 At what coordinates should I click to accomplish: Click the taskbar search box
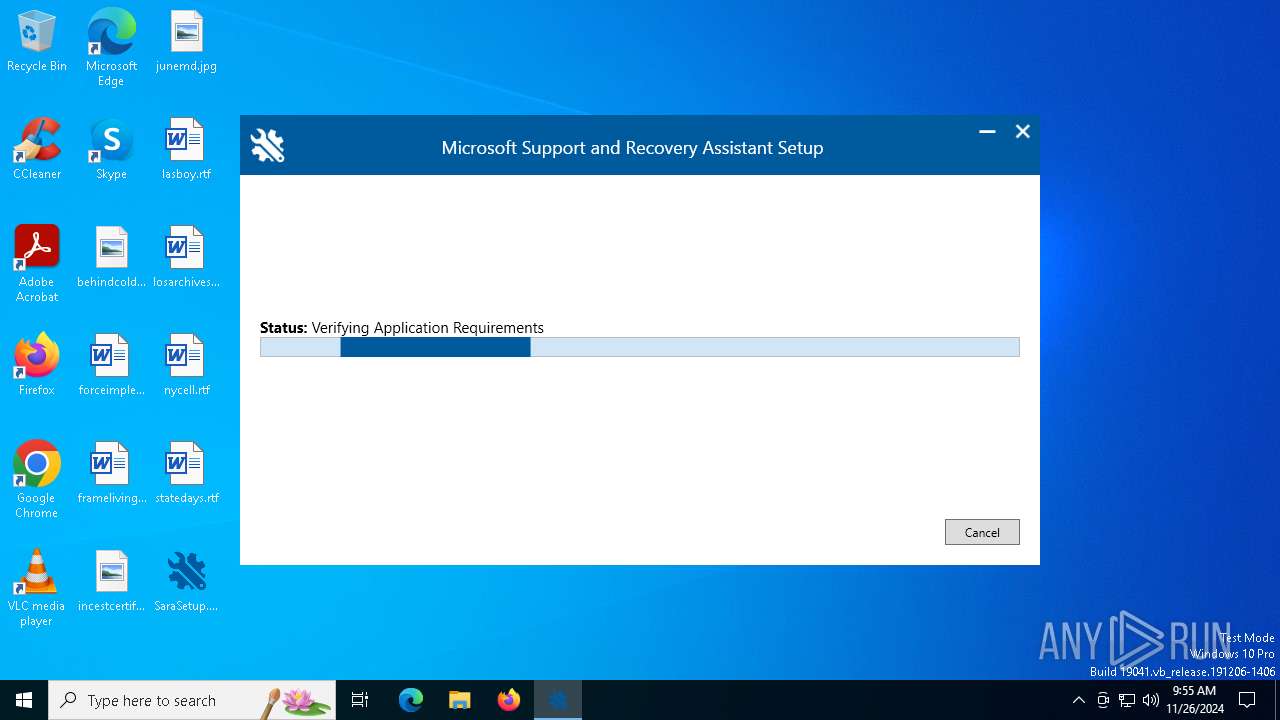pos(192,700)
